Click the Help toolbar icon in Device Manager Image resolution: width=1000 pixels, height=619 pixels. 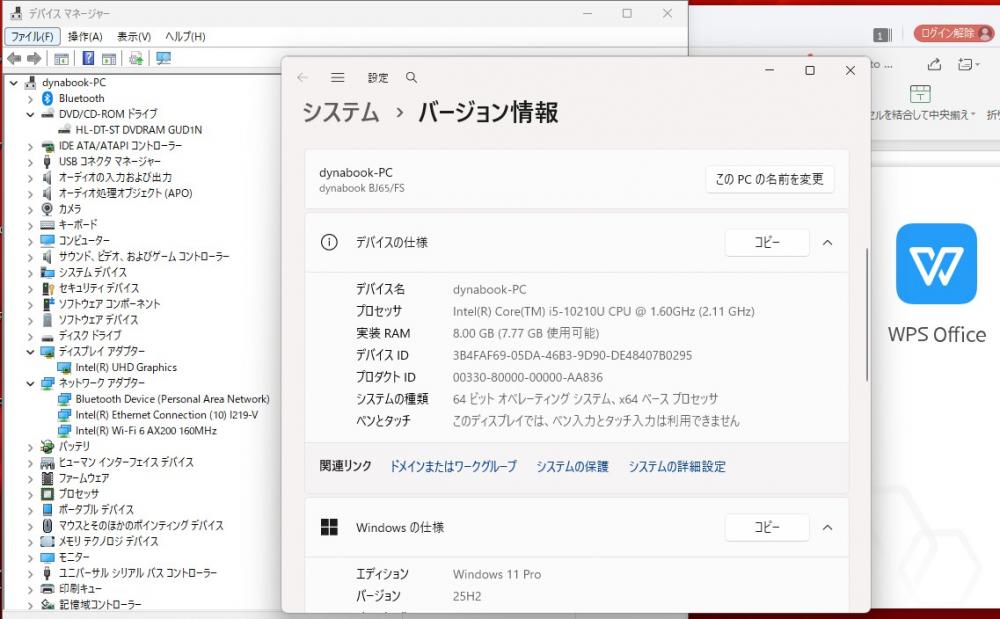point(88,59)
